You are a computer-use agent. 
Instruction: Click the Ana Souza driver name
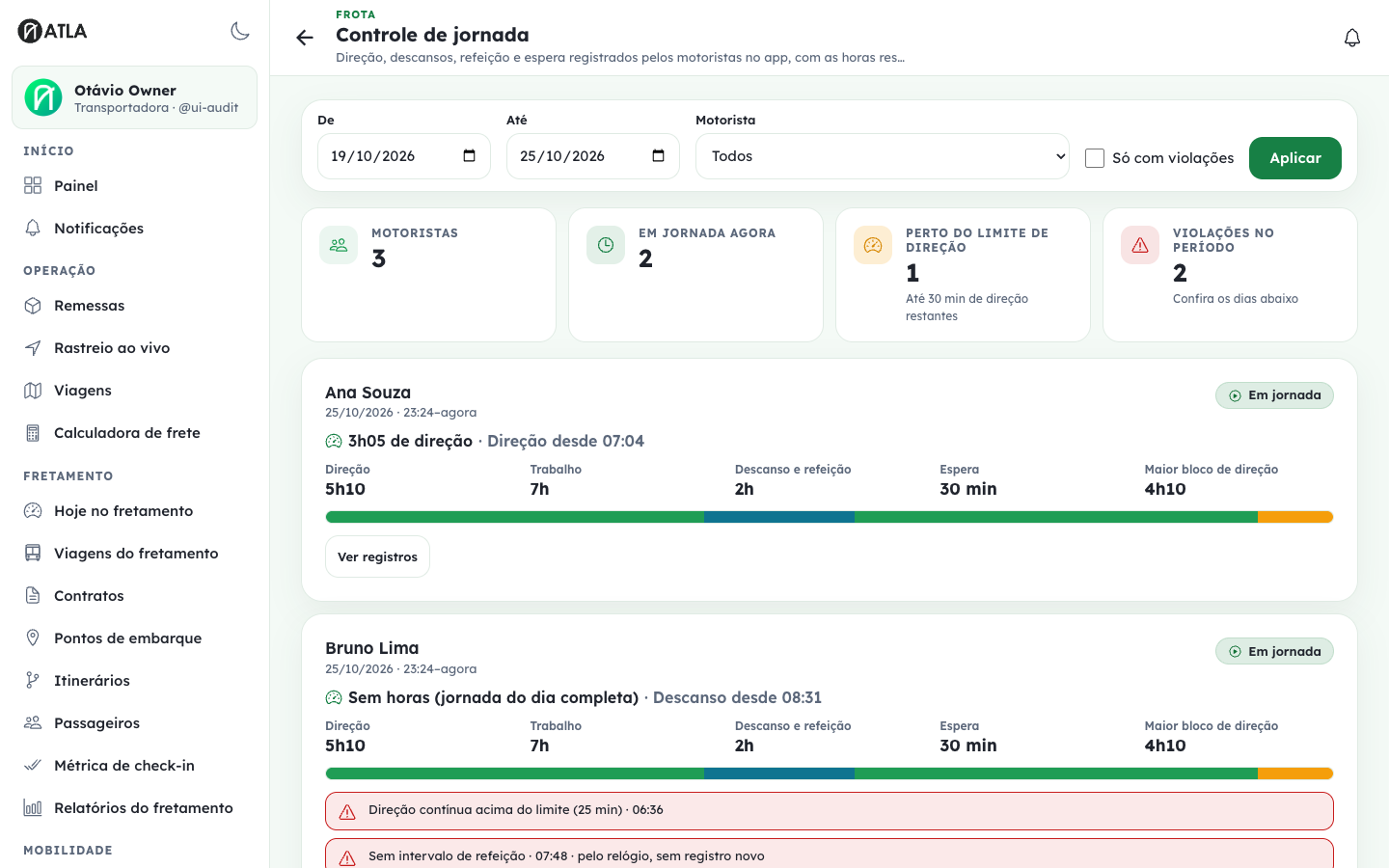pos(368,393)
